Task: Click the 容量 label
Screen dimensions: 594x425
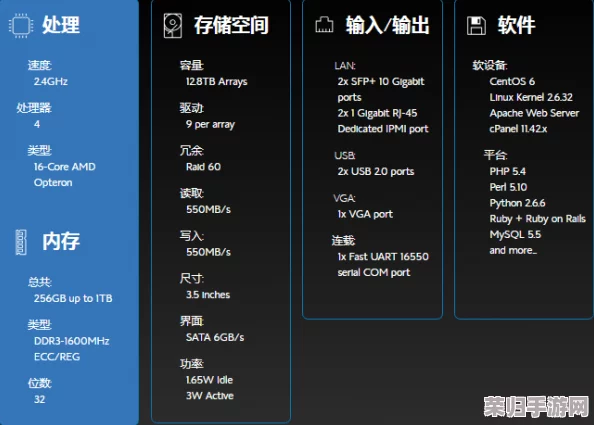Action: [192, 65]
